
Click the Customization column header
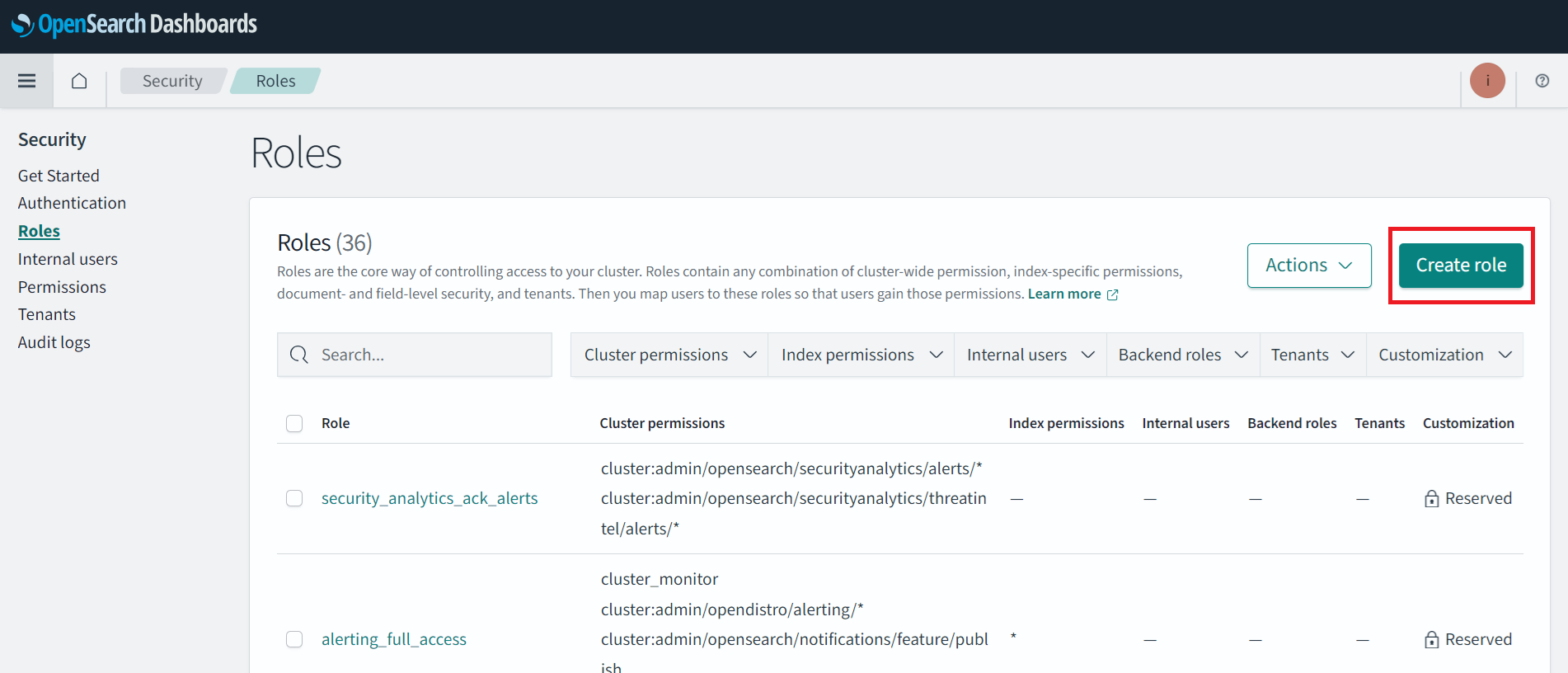[1468, 423]
